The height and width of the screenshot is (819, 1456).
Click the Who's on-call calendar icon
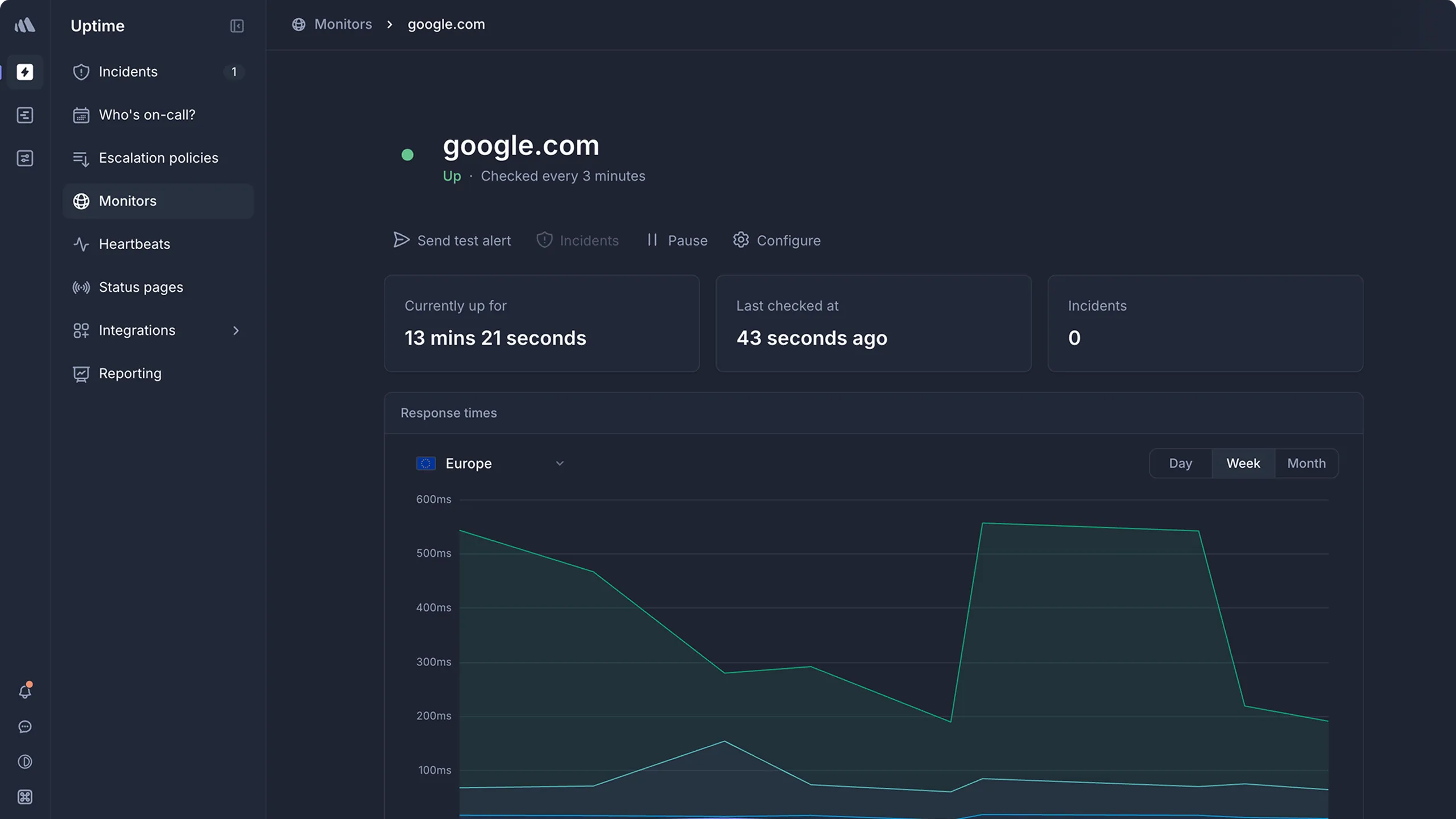pyautogui.click(x=81, y=115)
